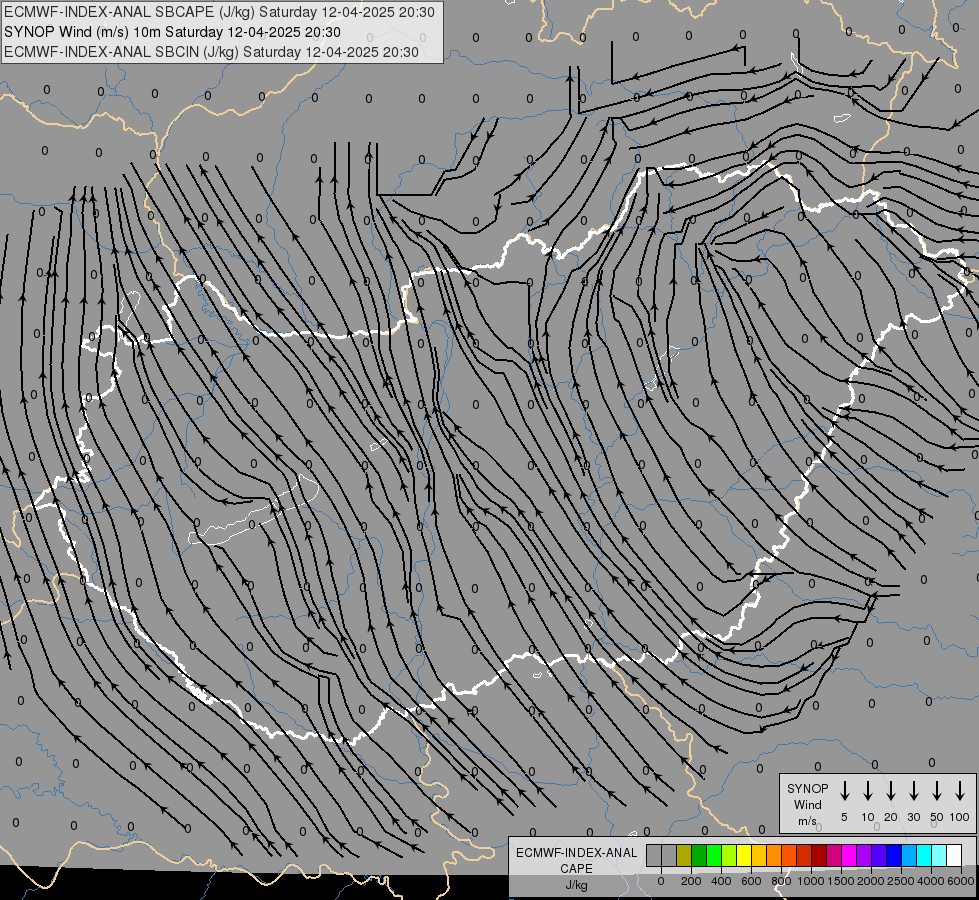Click 'ECMWF-INDEX-ANAL' label beside the color scale
Screen dimensions: 979x900
tap(576, 853)
